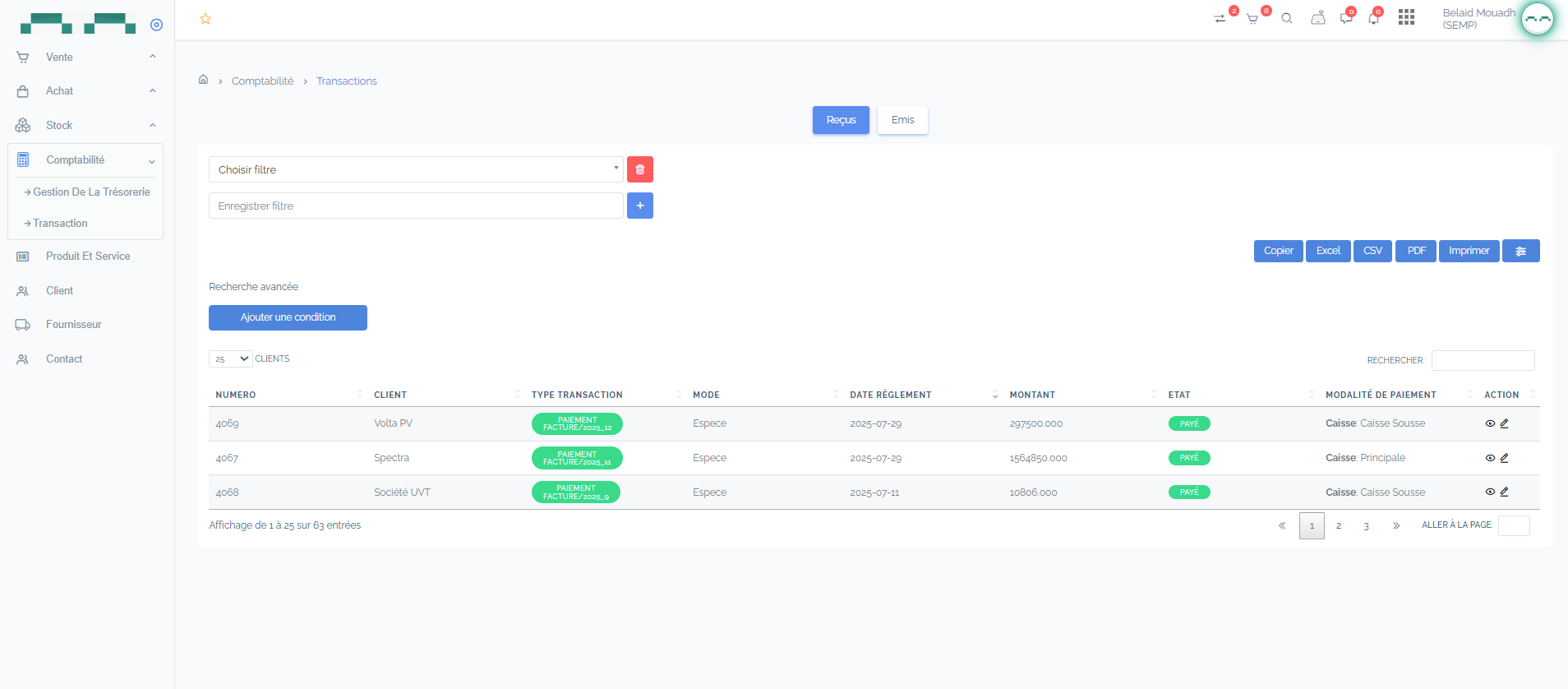Image resolution: width=1568 pixels, height=689 pixels.
Task: Go to last page with double-right arrows
Action: pos(1396,525)
